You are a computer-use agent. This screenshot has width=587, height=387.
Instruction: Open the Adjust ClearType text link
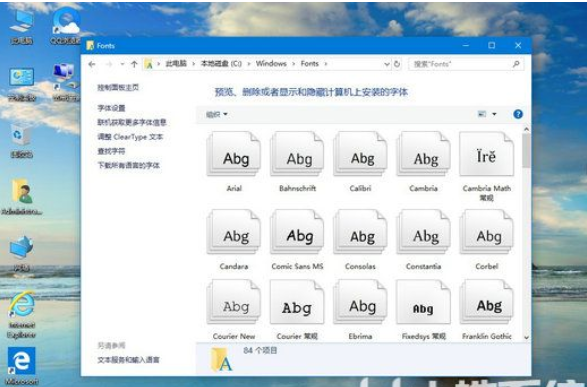coord(130,137)
